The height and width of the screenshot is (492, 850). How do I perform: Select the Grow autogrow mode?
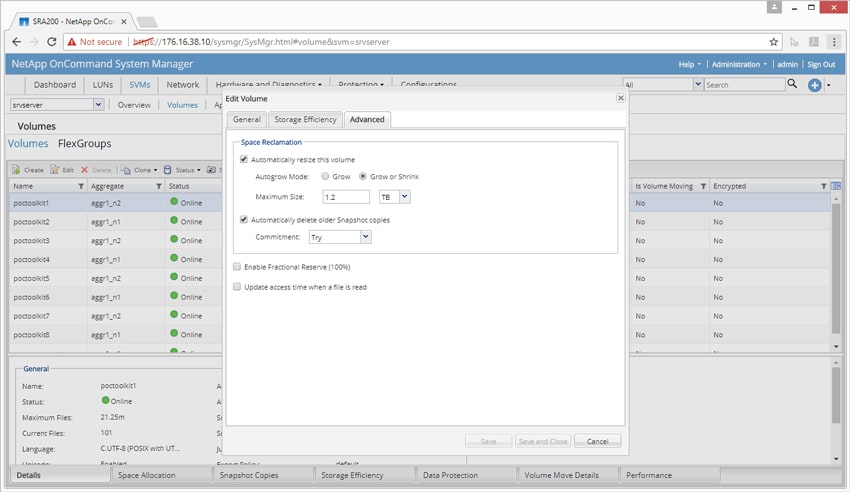[325, 176]
